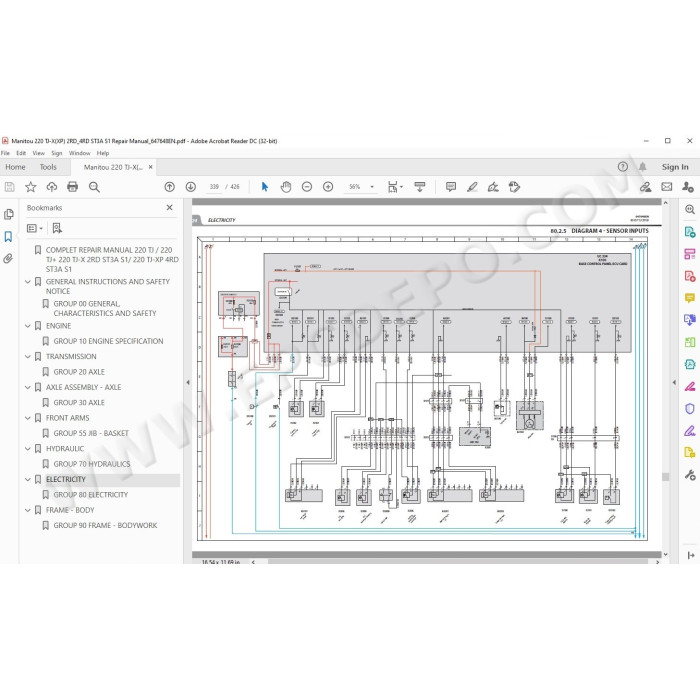
Task: Select the arrow selection tool
Action: click(265, 187)
